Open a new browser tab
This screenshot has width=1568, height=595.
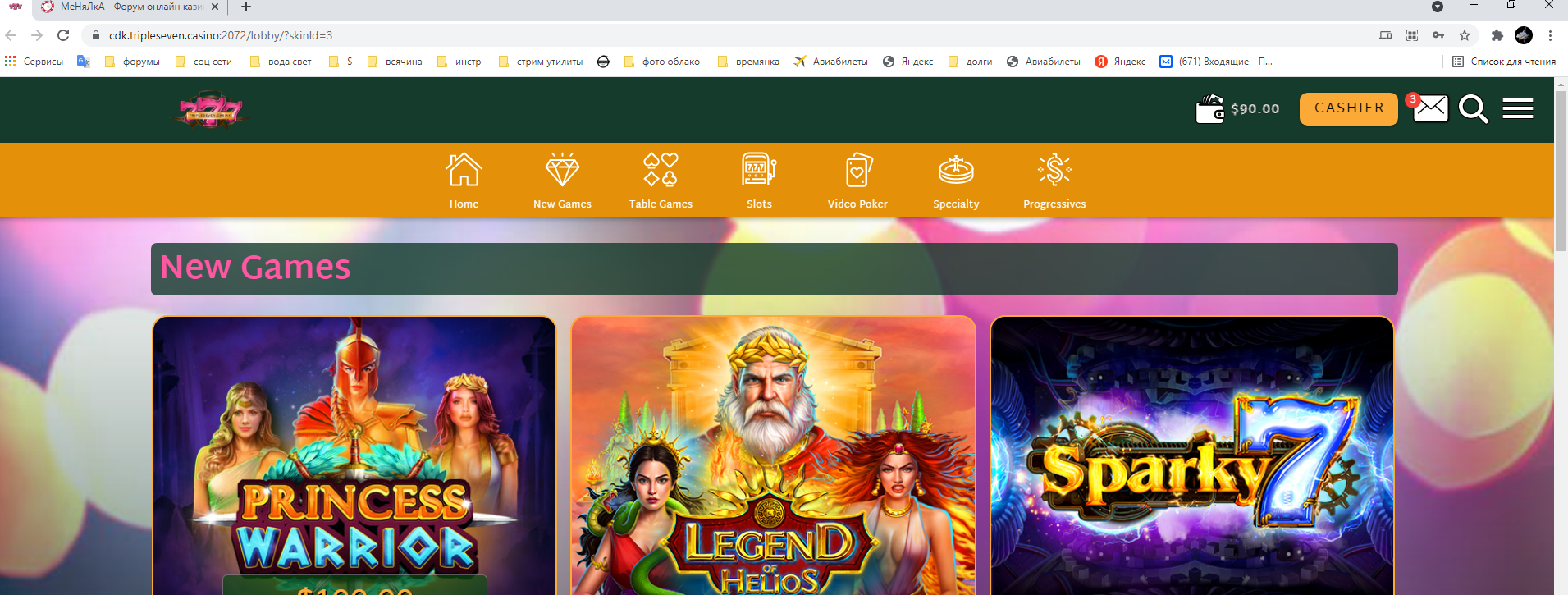click(246, 7)
